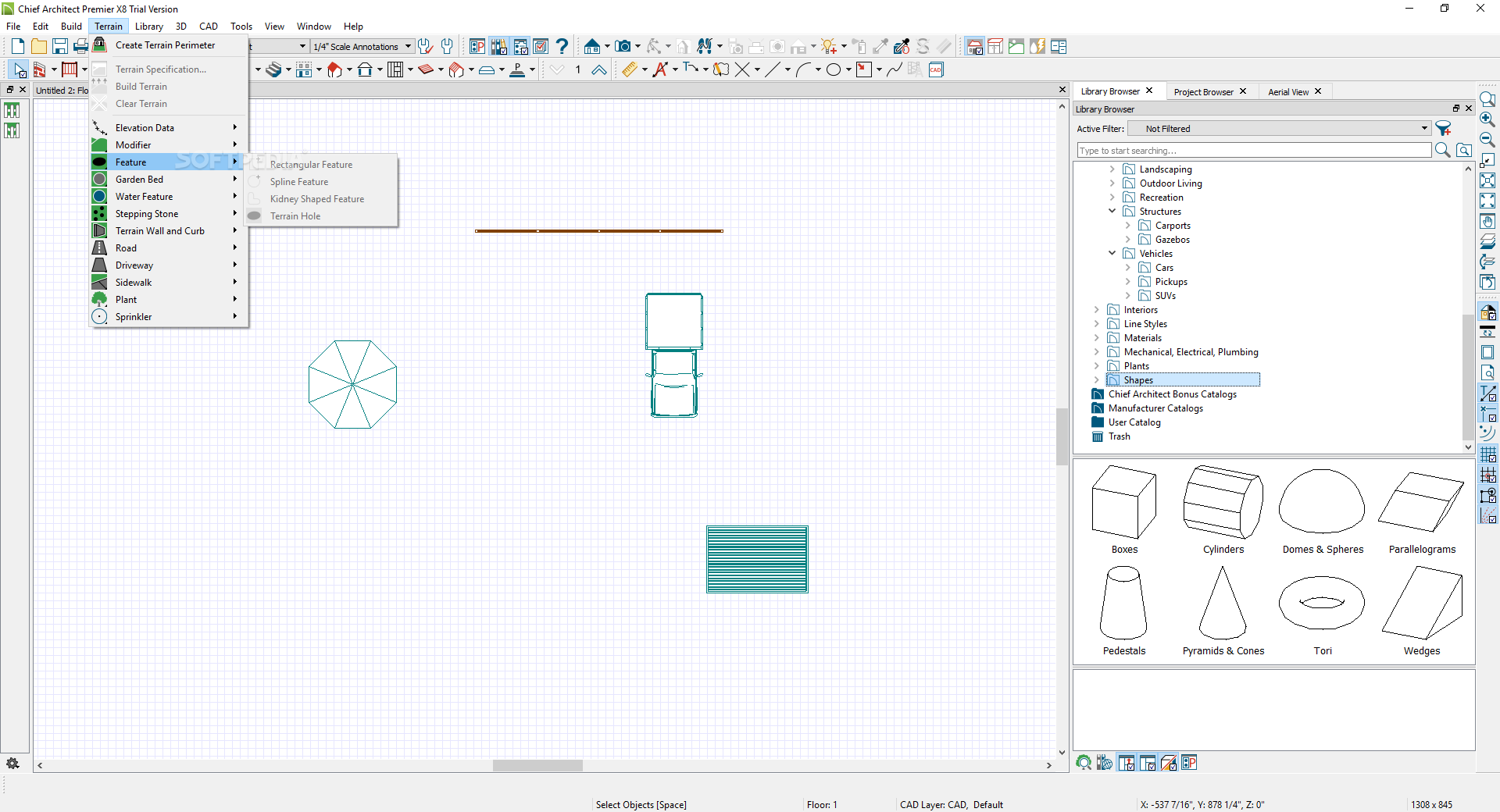The height and width of the screenshot is (812, 1500).
Task: Click the search magnifier beside the search box
Action: pyautogui.click(x=1442, y=150)
